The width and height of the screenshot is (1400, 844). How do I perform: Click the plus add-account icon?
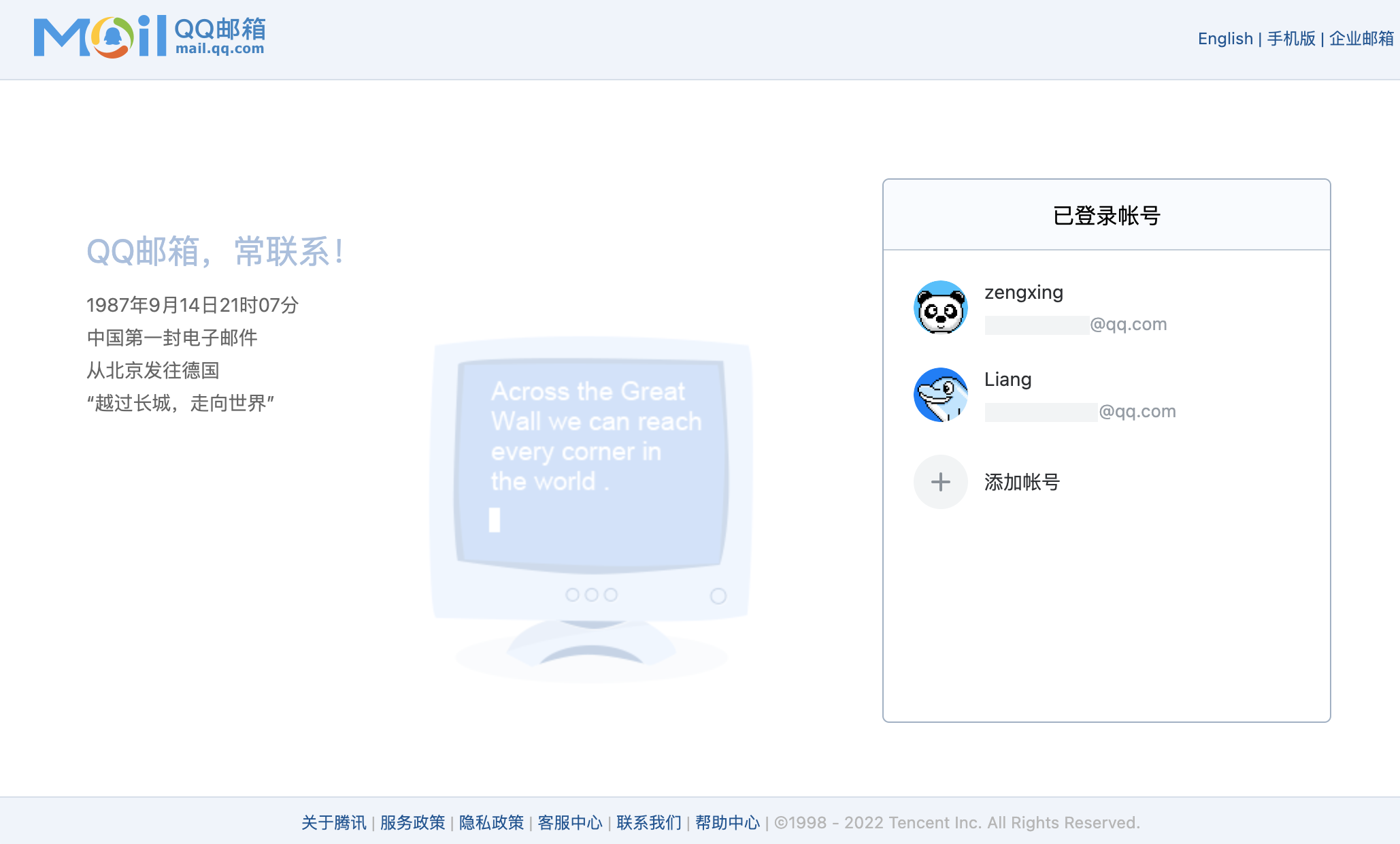[941, 482]
